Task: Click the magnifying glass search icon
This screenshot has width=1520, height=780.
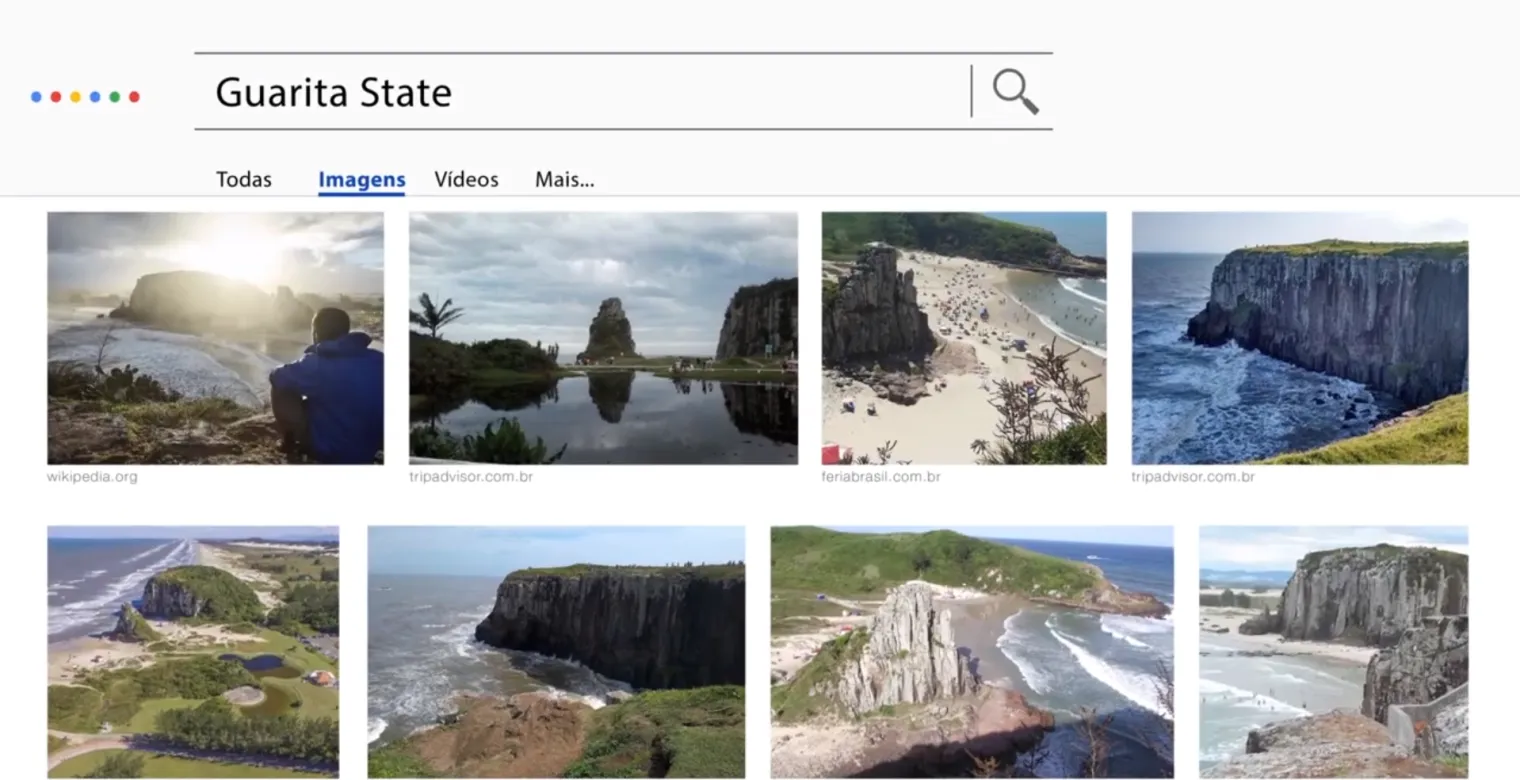Action: coord(1015,92)
